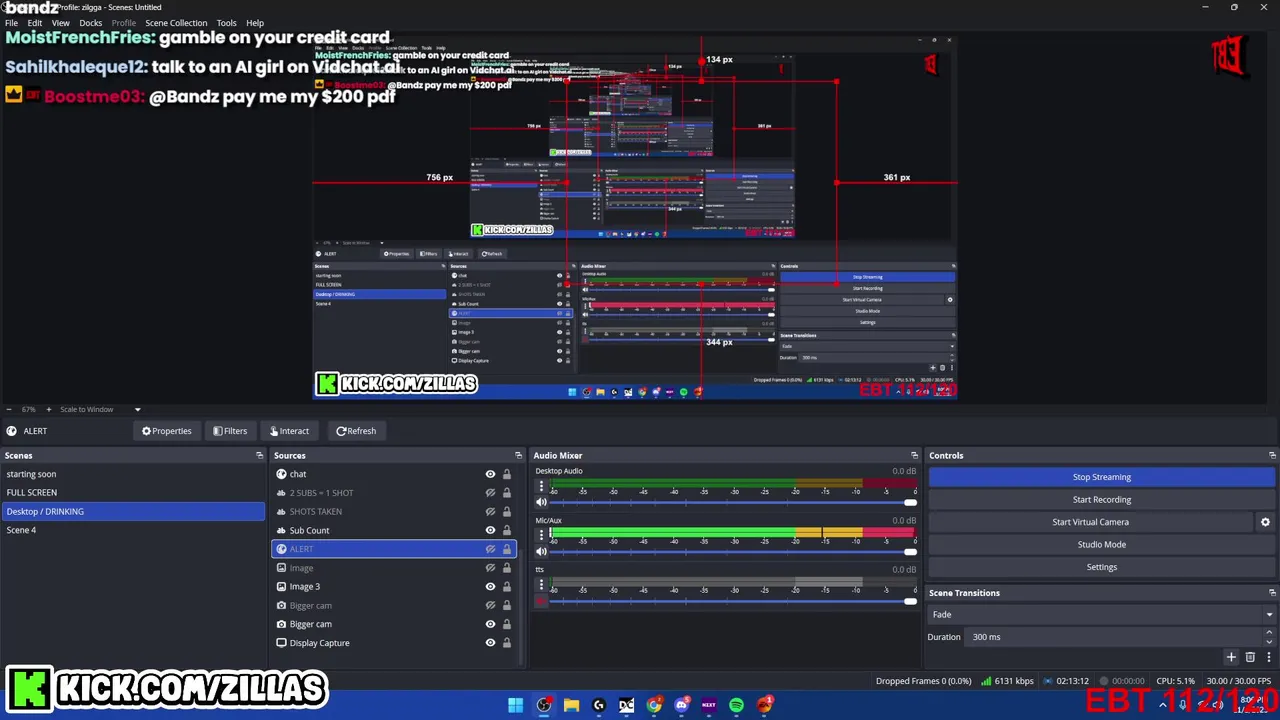The image size is (1280, 720).
Task: Show the 2 SUBS = 1 SHOT source
Action: click(x=490, y=493)
